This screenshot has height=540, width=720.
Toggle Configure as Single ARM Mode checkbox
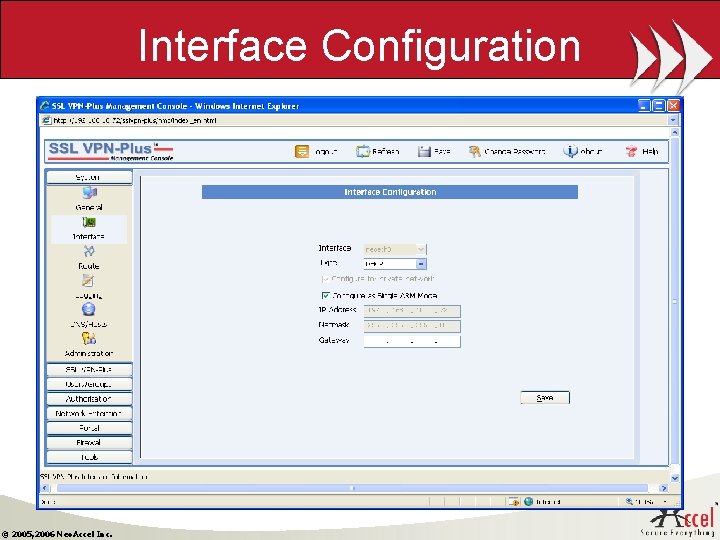pyautogui.click(x=326, y=296)
